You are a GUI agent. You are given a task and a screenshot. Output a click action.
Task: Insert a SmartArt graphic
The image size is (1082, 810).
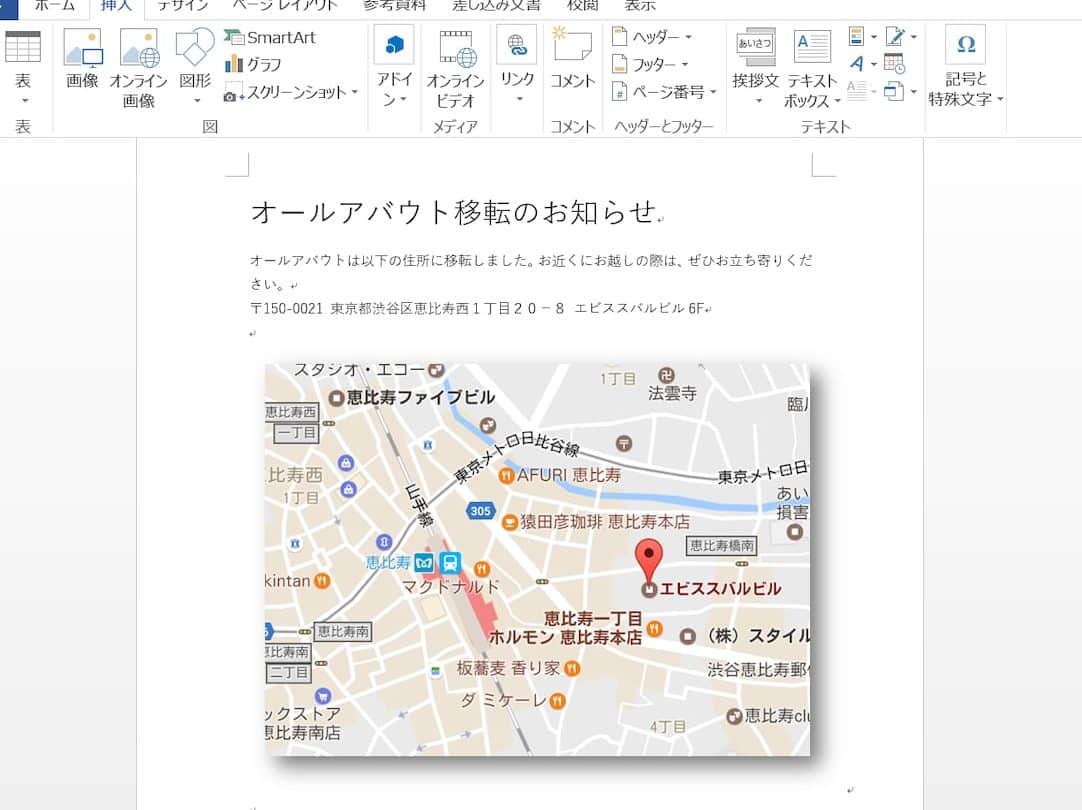point(270,37)
